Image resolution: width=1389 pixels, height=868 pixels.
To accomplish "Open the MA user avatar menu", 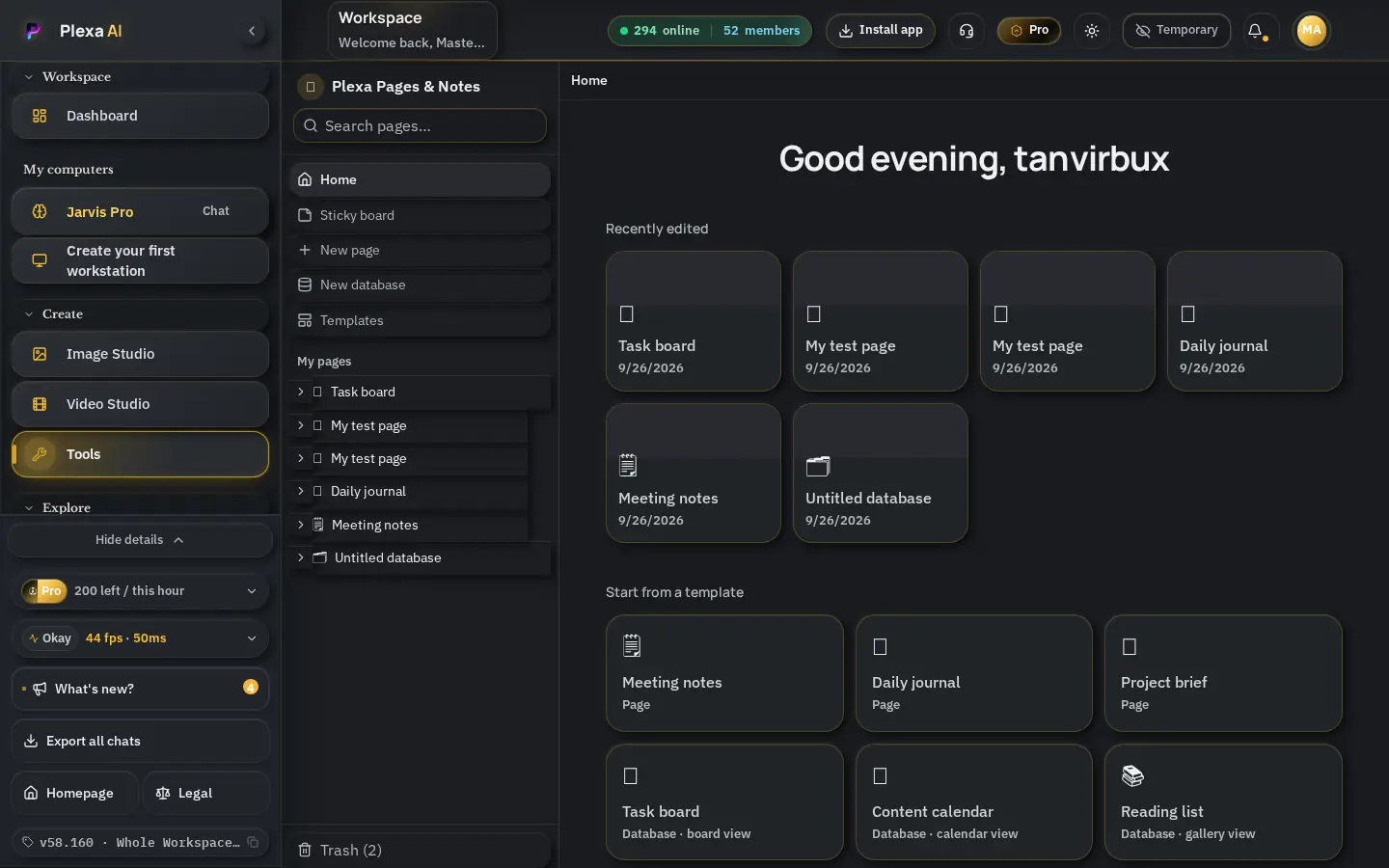I will (x=1311, y=31).
